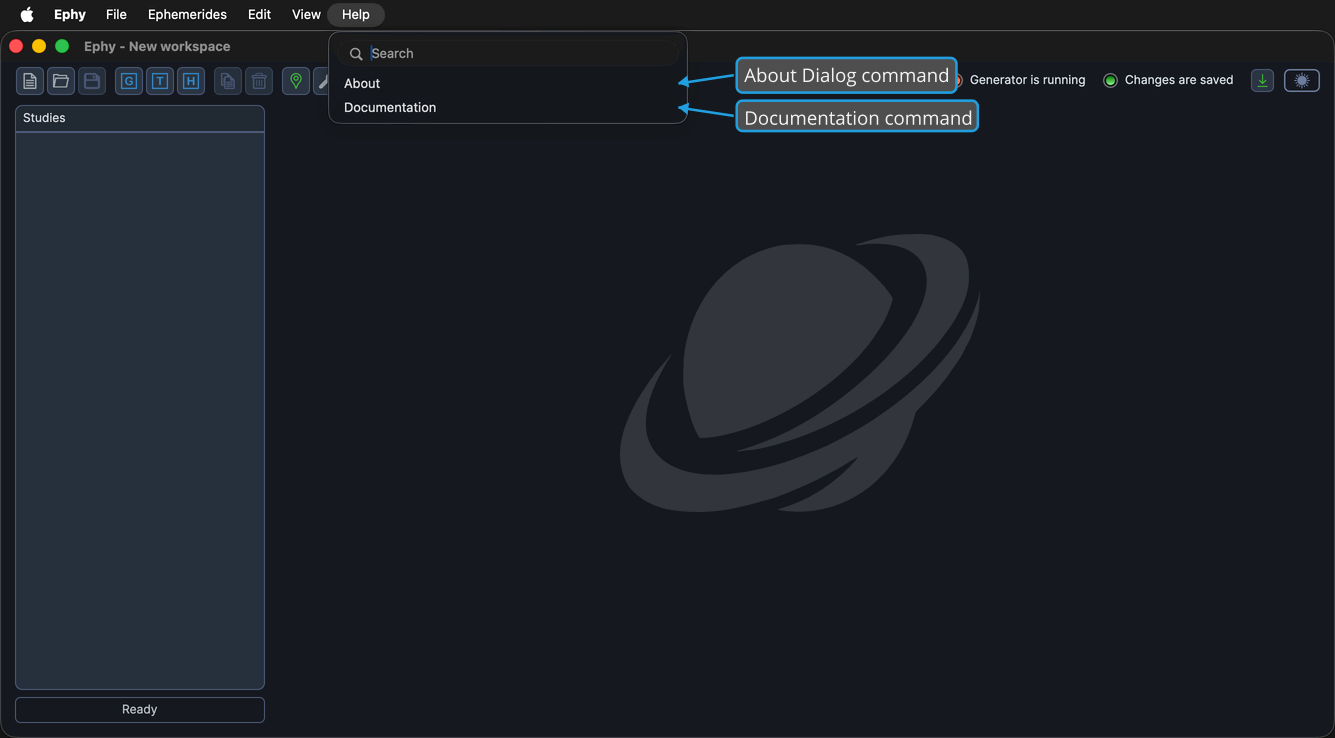Click the floppy disk save icon
Viewport: 1335px width, 738px height.
[92, 81]
